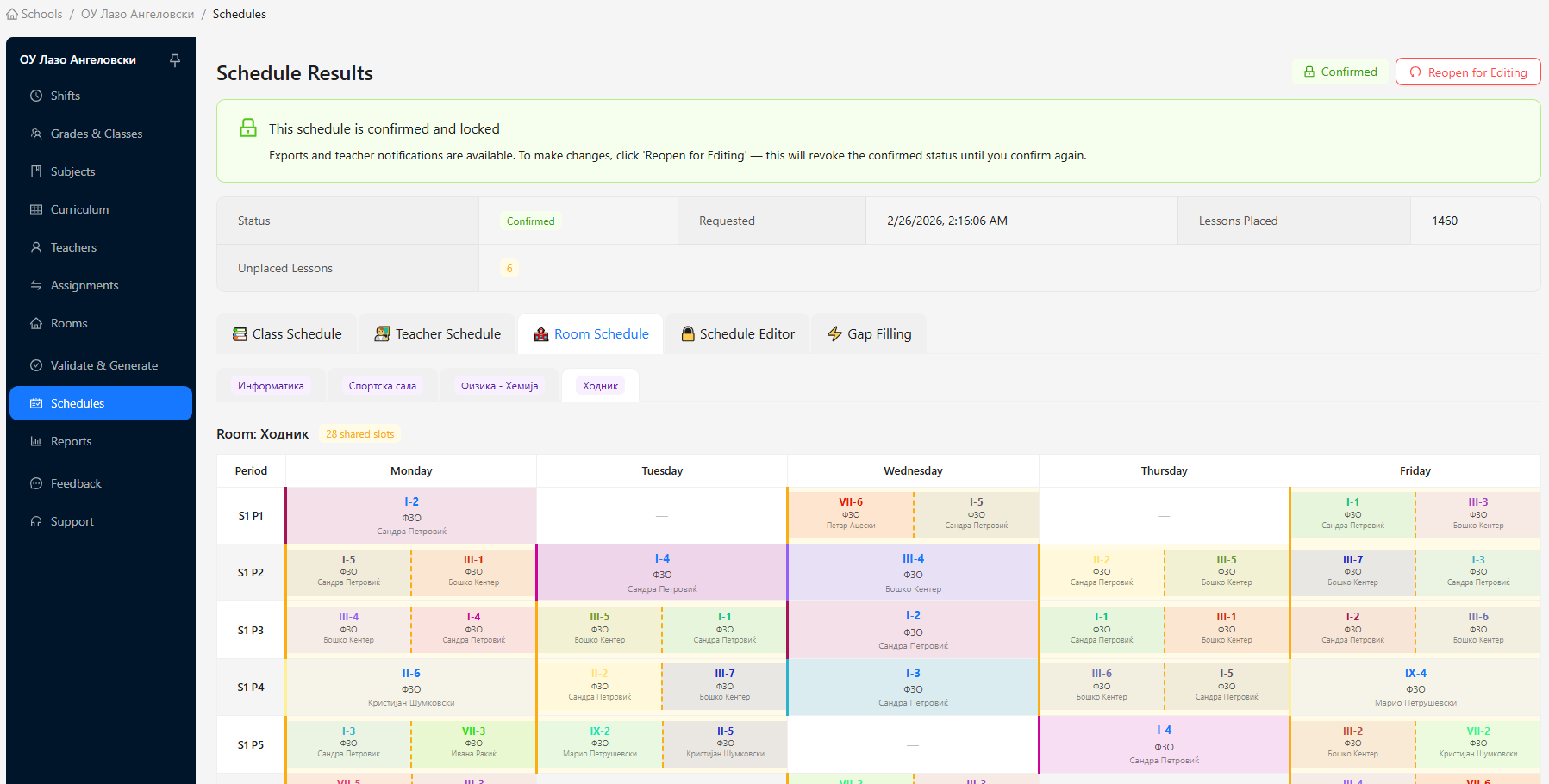1549x784 pixels.
Task: Click the Gap Filling lightning icon
Action: 834,334
